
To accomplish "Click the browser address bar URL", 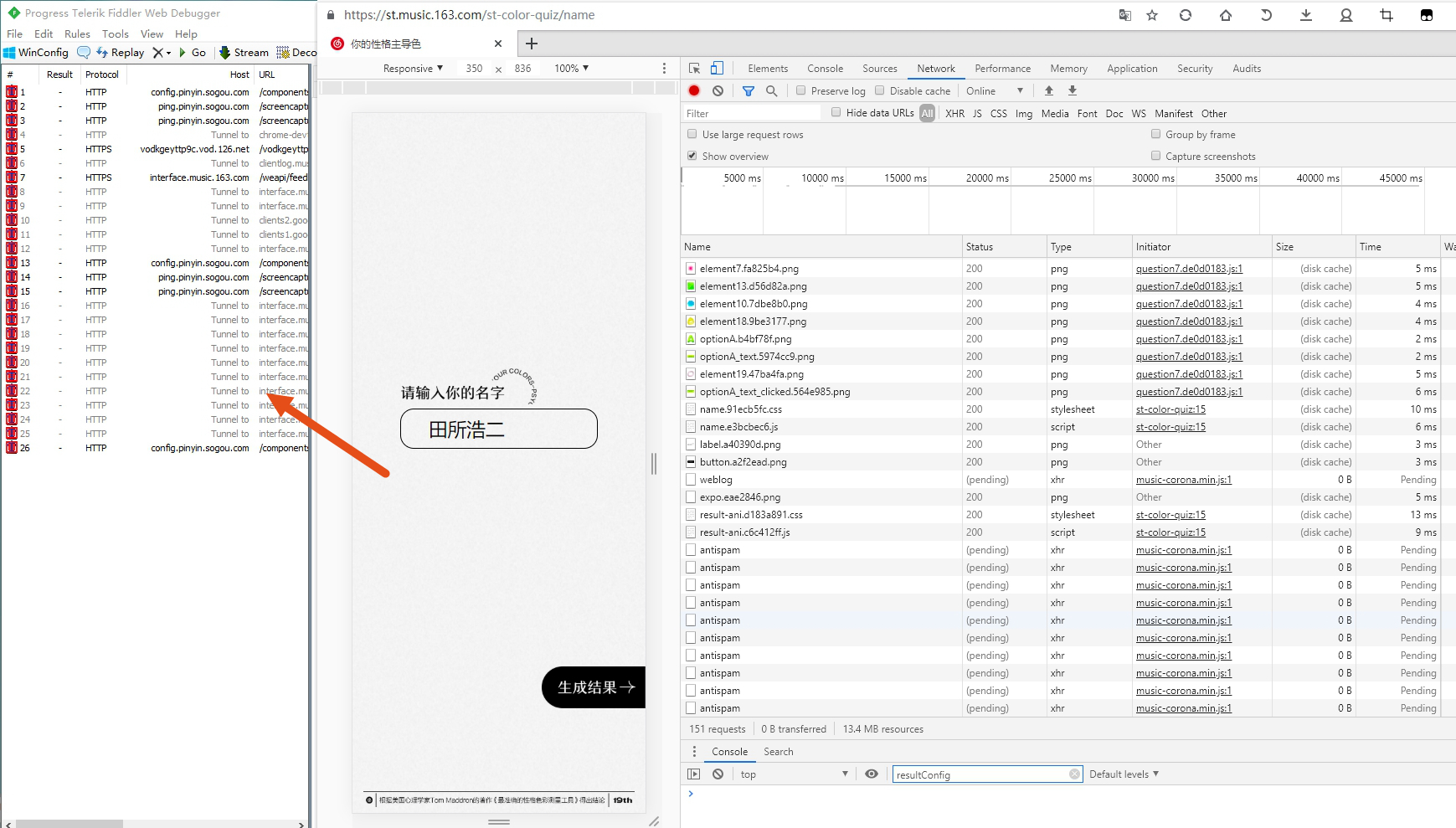I will (x=469, y=15).
